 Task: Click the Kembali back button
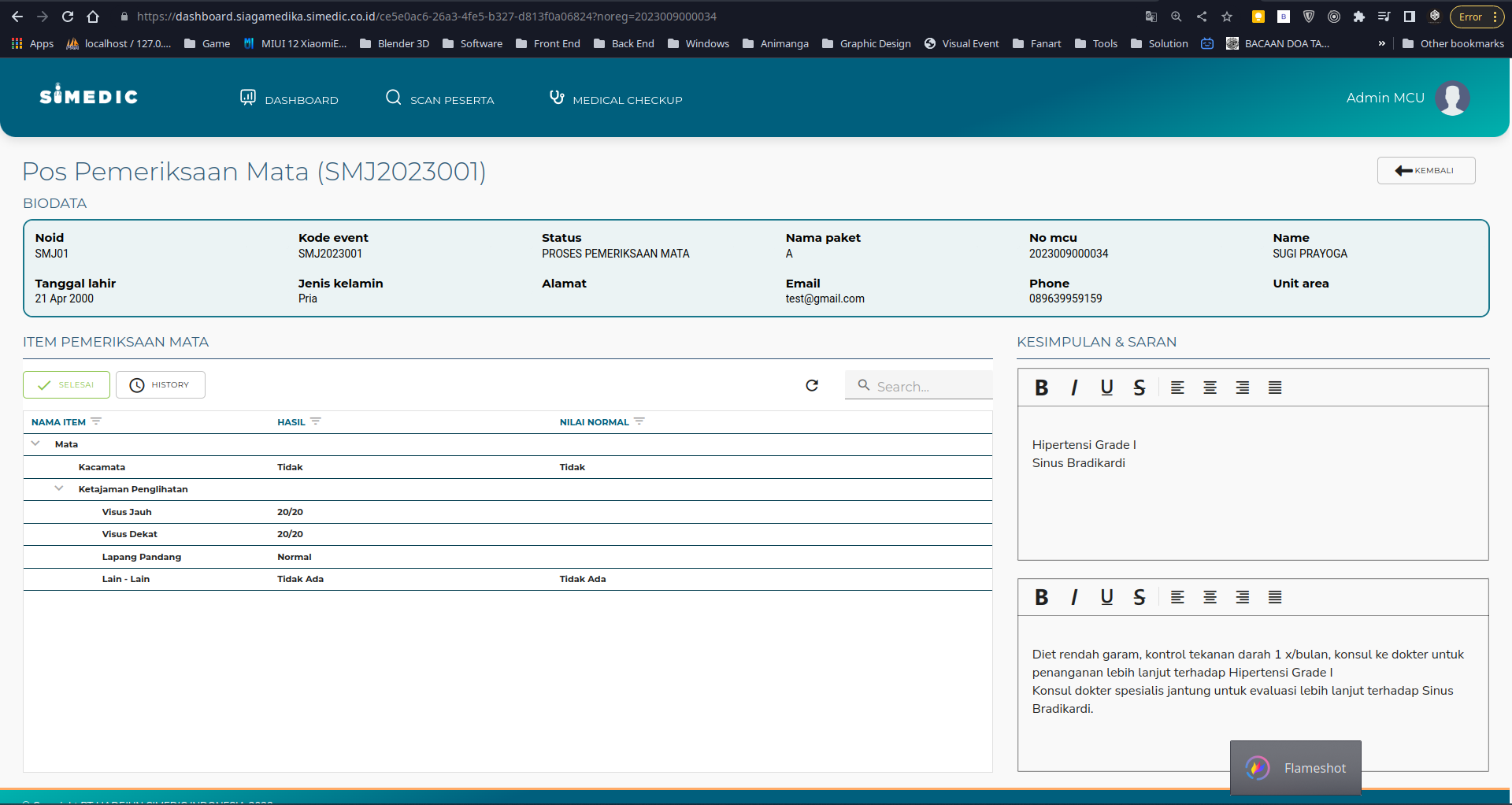1425,171
